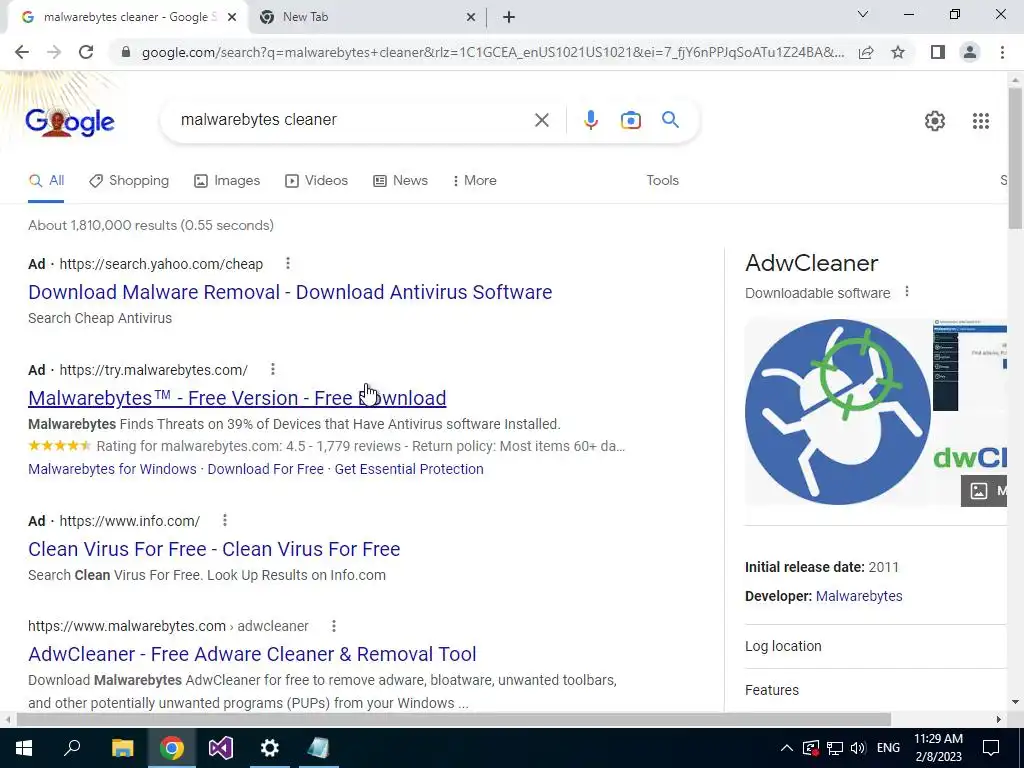The width and height of the screenshot is (1024, 768).
Task: Open the Chrome profile icon
Action: click(970, 52)
